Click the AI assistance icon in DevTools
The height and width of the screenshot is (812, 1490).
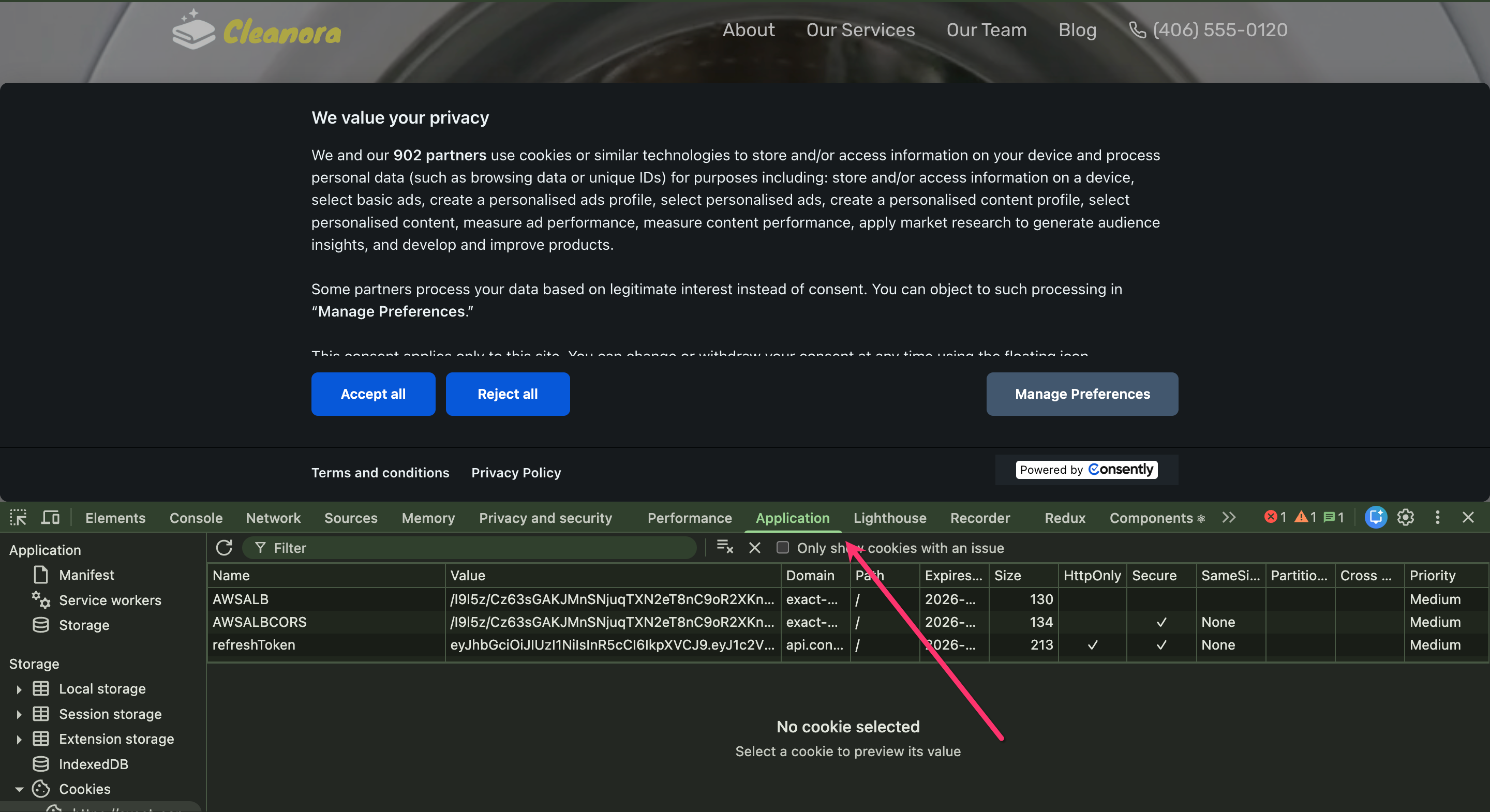pos(1376,518)
